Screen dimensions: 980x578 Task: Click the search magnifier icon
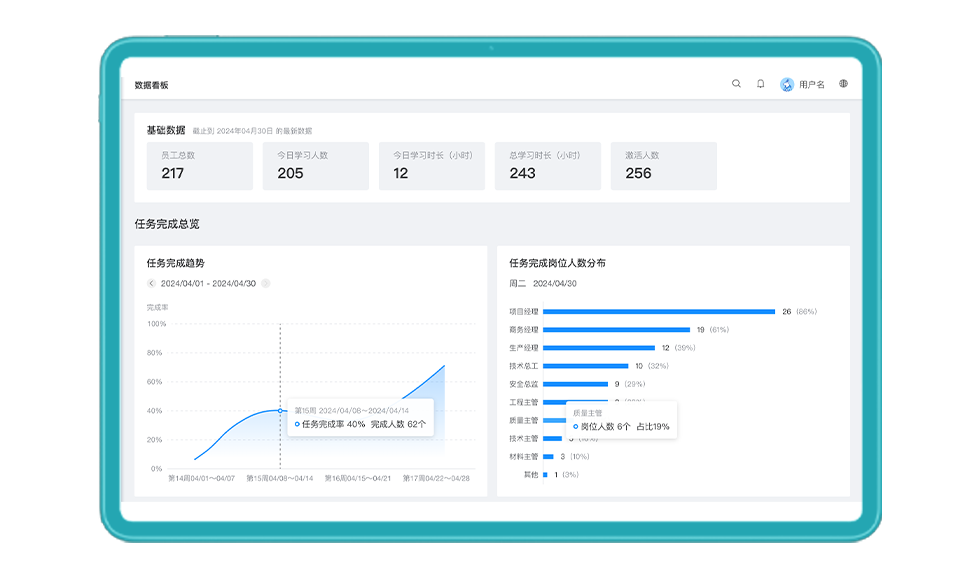pos(736,84)
